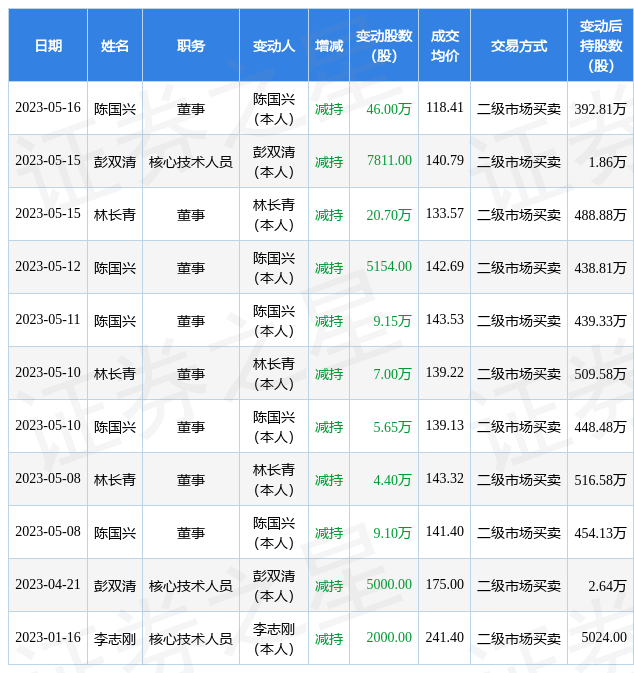The height and width of the screenshot is (673, 634).
Task: Click the holding value 439.33万
Action: pos(600,321)
